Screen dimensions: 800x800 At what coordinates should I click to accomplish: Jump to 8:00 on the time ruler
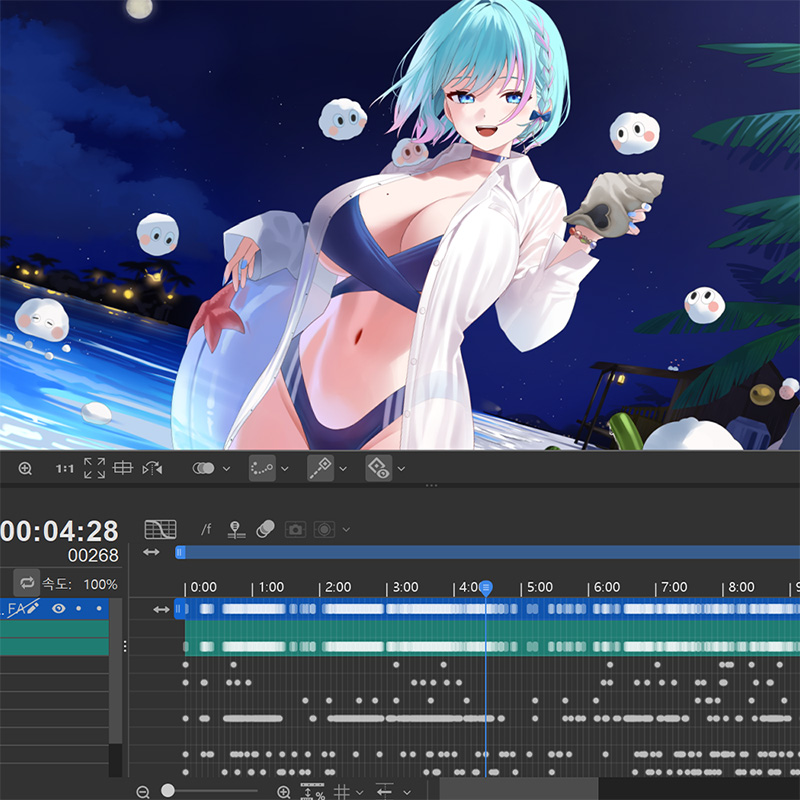click(741, 587)
